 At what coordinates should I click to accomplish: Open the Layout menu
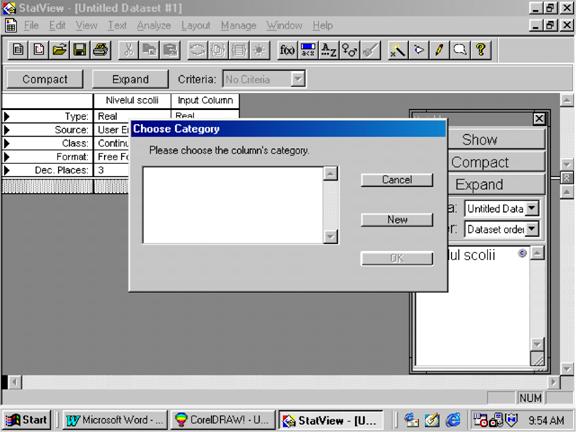click(195, 25)
